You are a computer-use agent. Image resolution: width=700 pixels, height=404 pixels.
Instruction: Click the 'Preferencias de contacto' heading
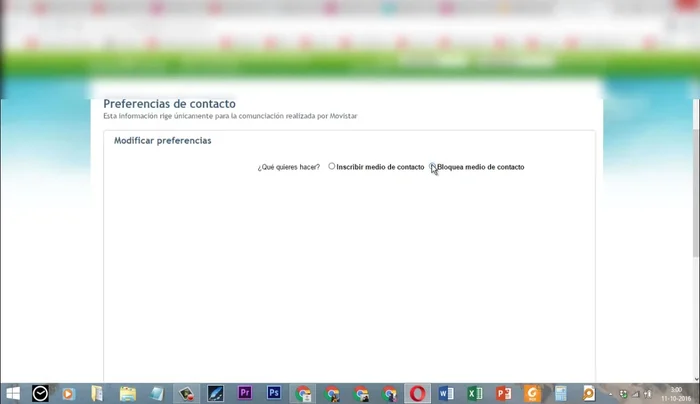tap(169, 104)
